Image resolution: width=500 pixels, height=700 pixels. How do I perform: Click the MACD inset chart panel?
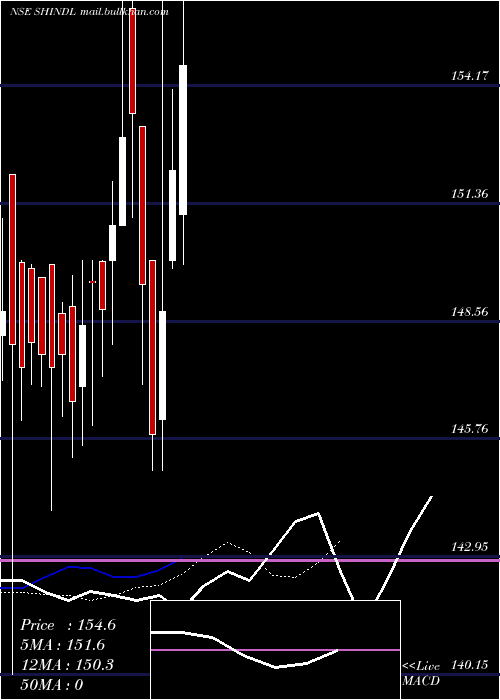pos(275,650)
